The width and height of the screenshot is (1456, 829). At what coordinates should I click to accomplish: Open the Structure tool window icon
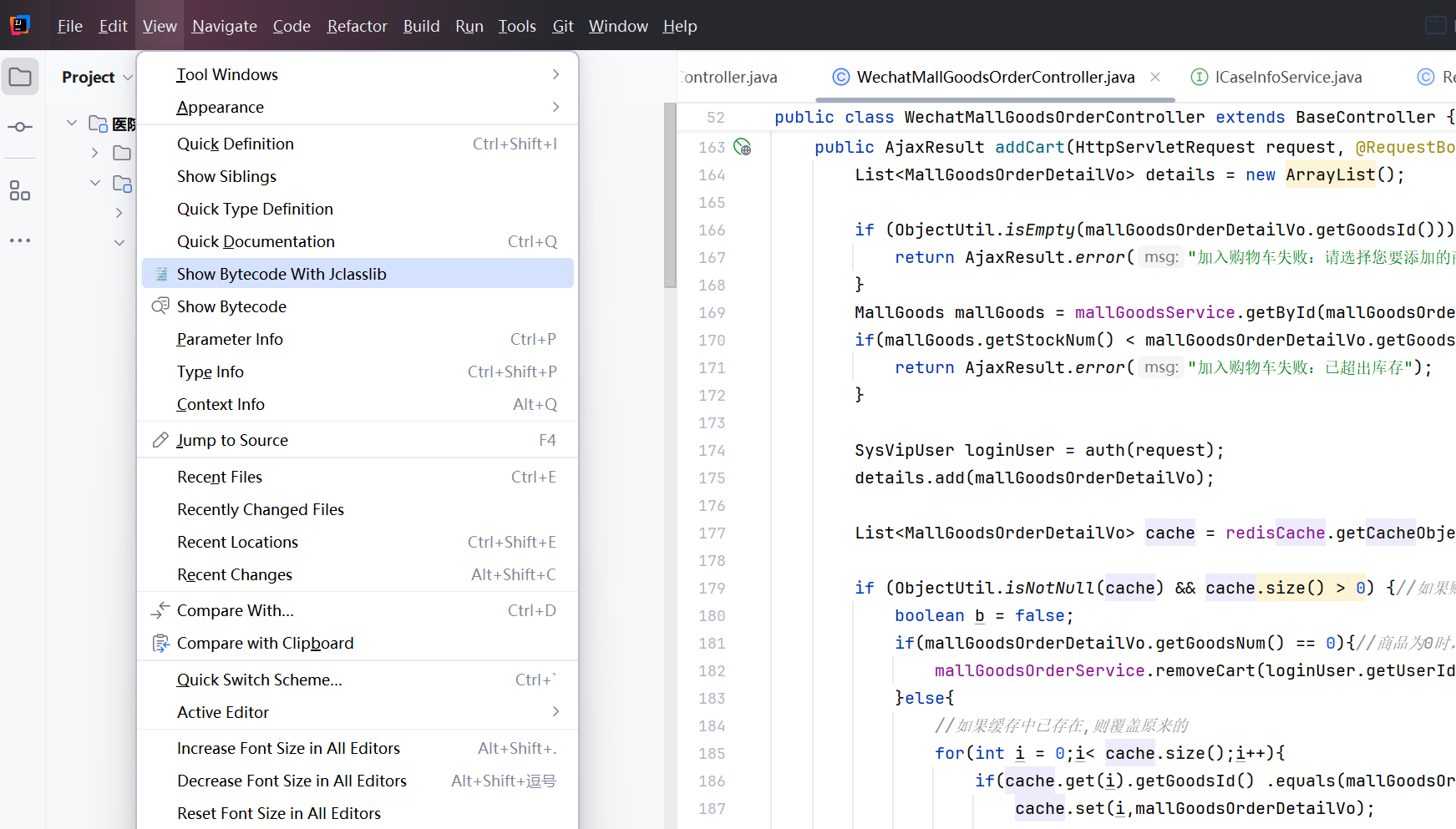(x=20, y=191)
